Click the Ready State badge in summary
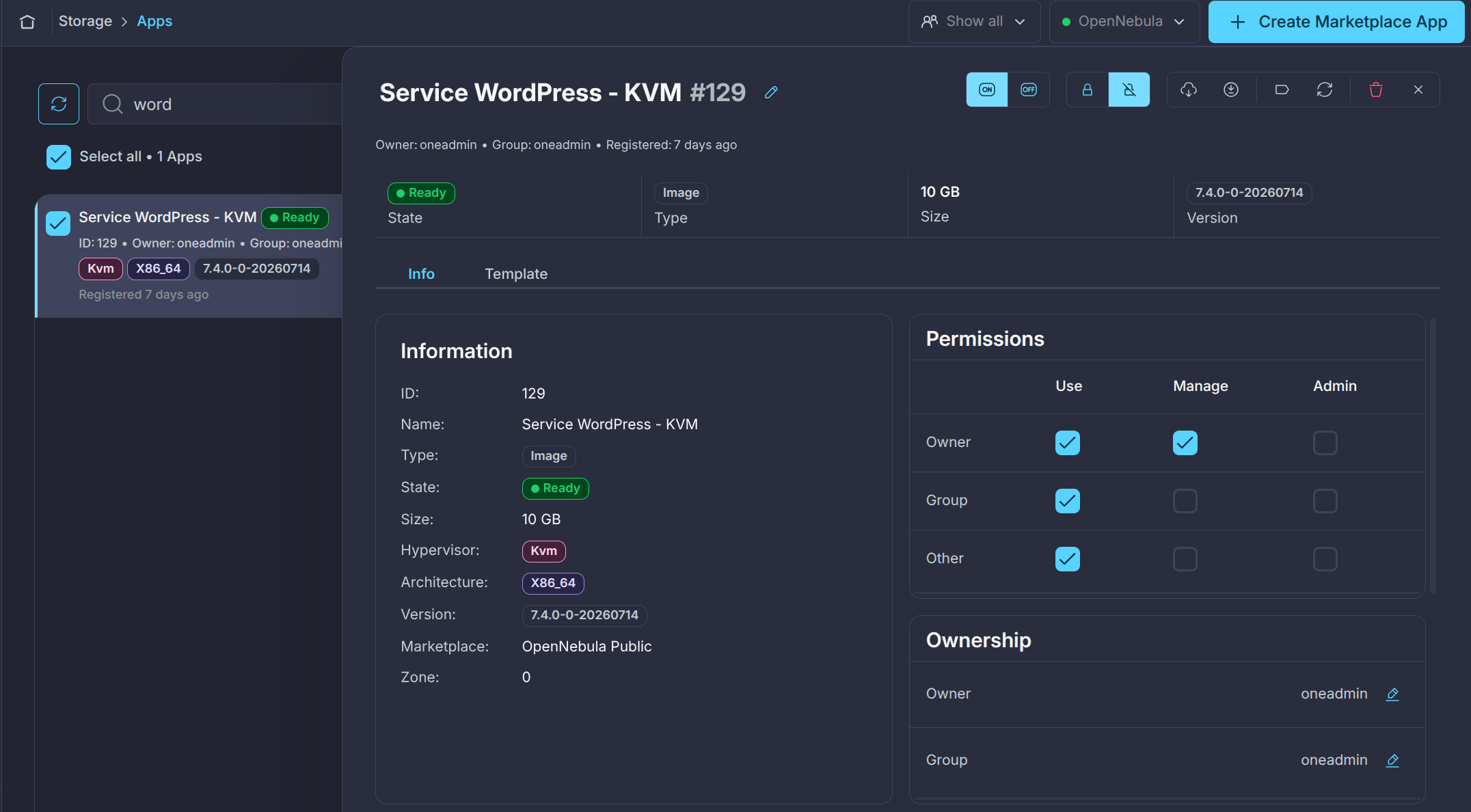The image size is (1471, 812). [x=421, y=193]
